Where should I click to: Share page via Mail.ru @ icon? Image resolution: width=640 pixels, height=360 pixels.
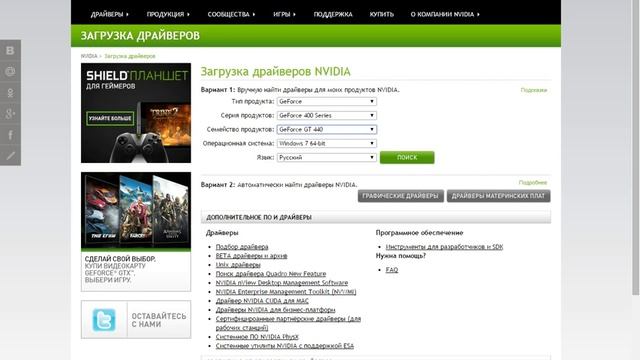pyautogui.click(x=10, y=71)
